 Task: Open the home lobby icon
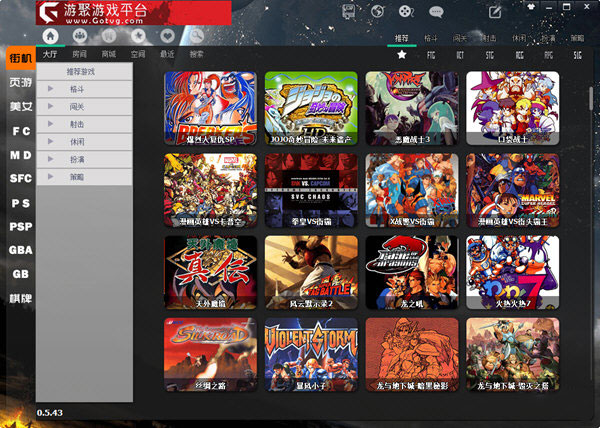tap(51, 36)
